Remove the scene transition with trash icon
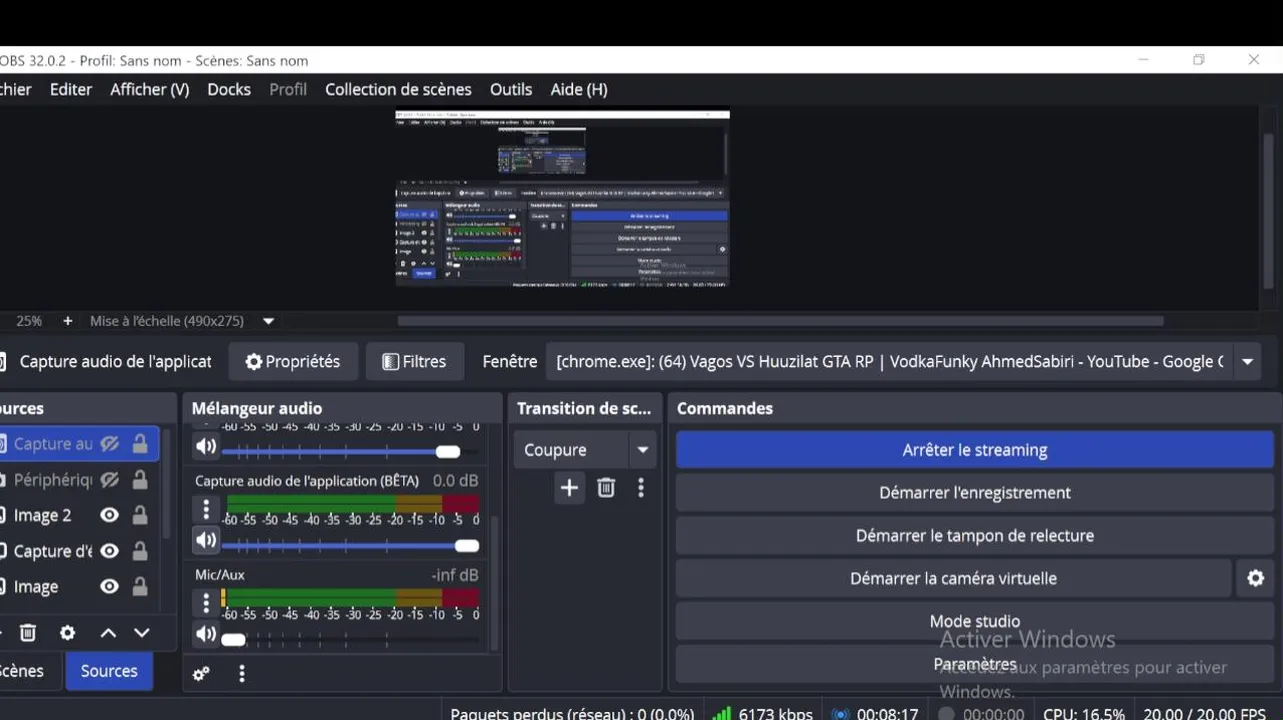1283x720 pixels. [606, 487]
